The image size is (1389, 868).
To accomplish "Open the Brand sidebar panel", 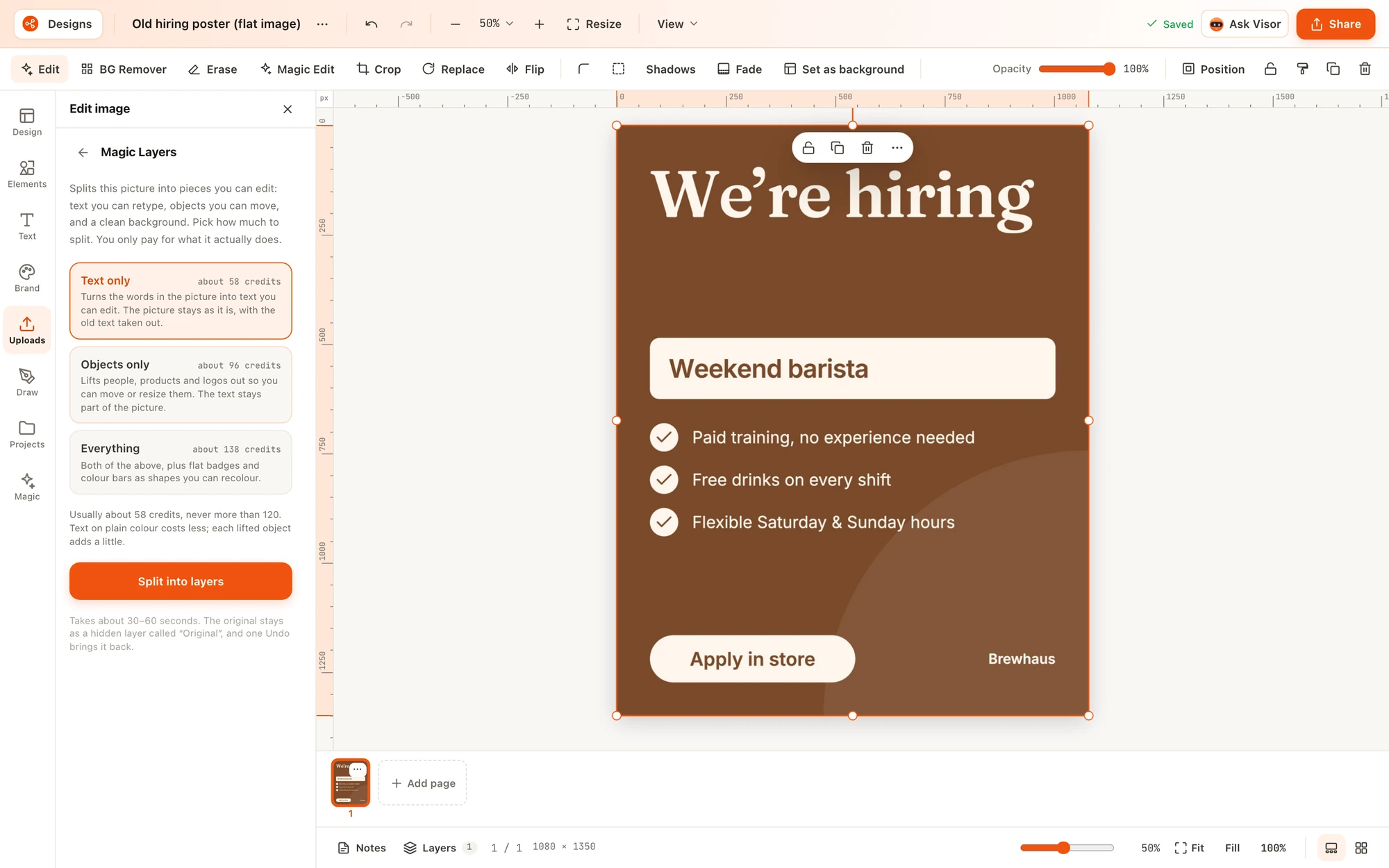I will point(27,278).
